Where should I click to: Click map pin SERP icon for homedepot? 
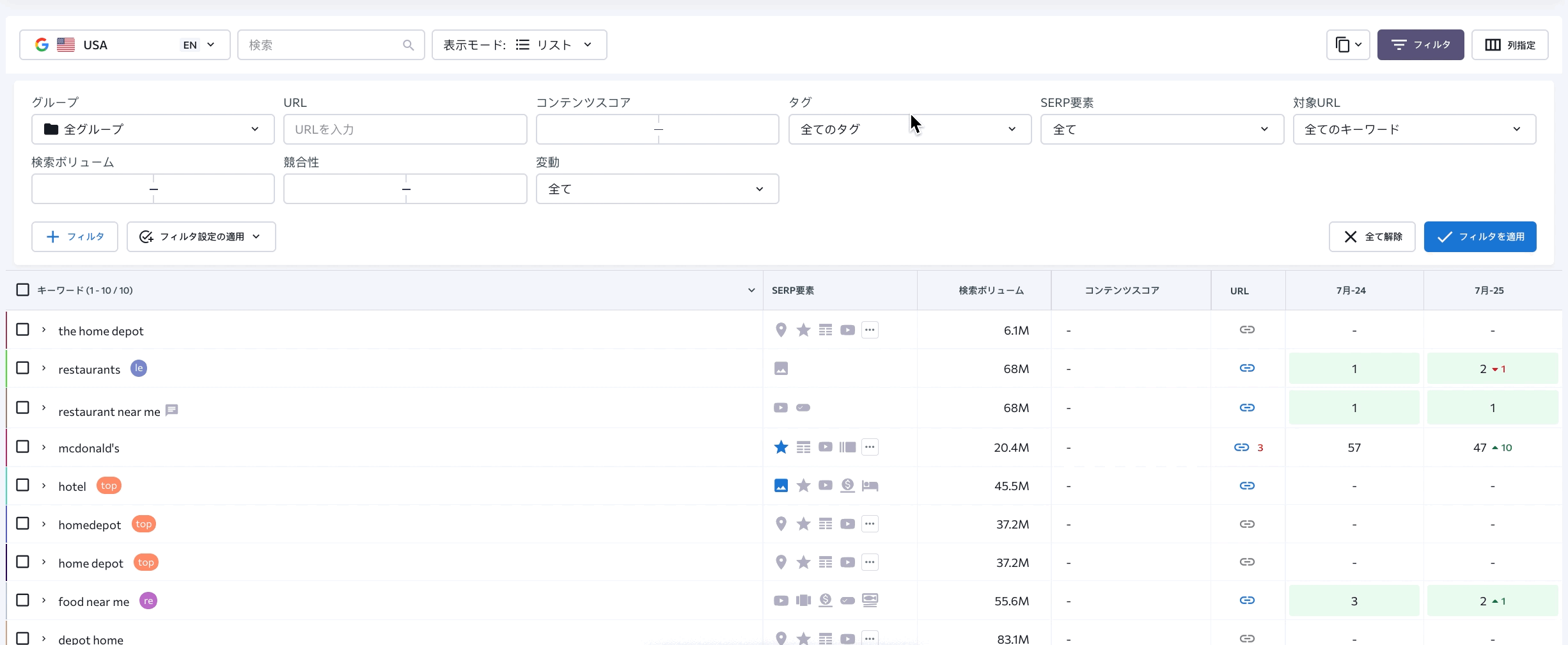coord(781,524)
